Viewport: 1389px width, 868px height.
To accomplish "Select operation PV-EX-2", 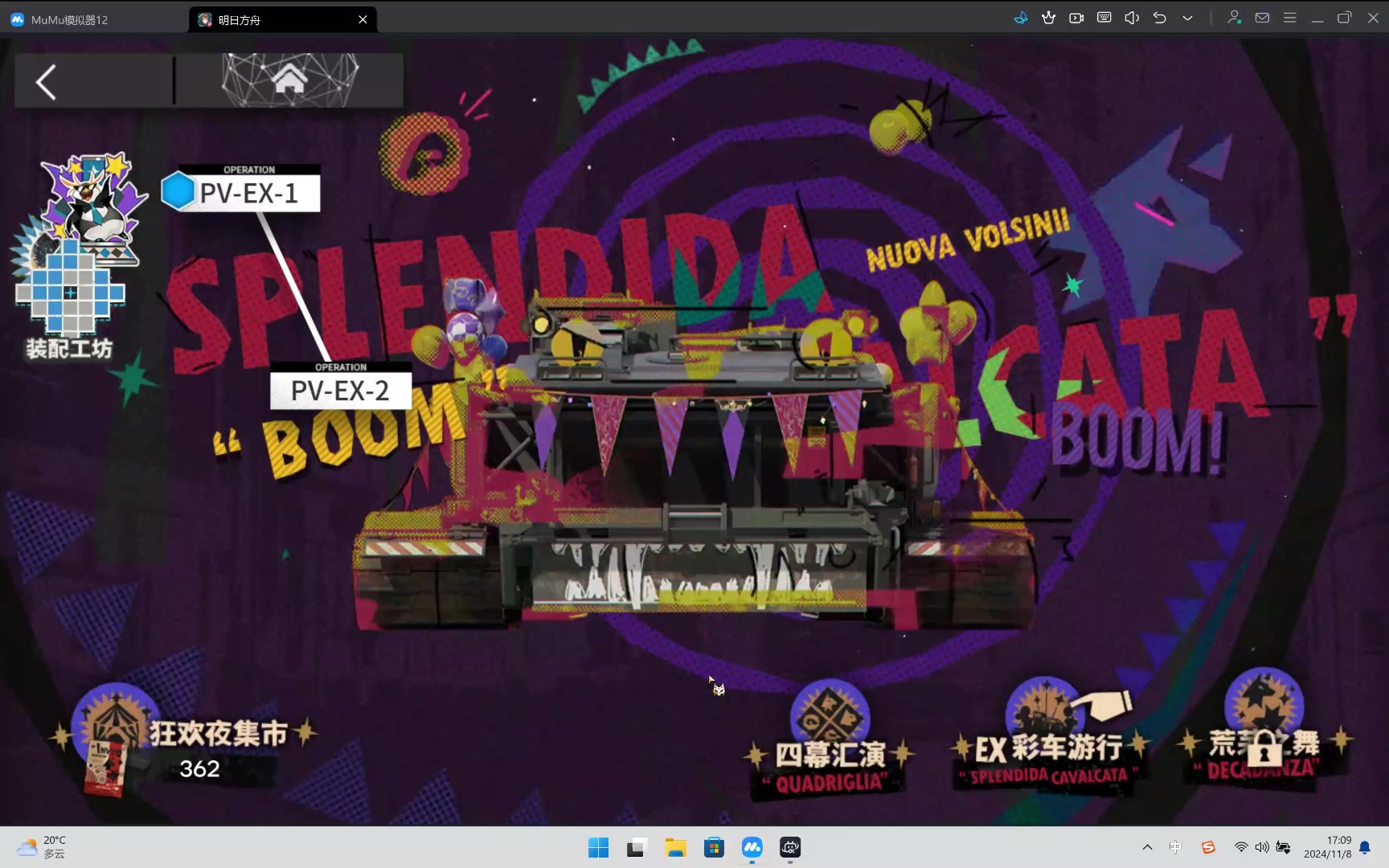I will [340, 391].
